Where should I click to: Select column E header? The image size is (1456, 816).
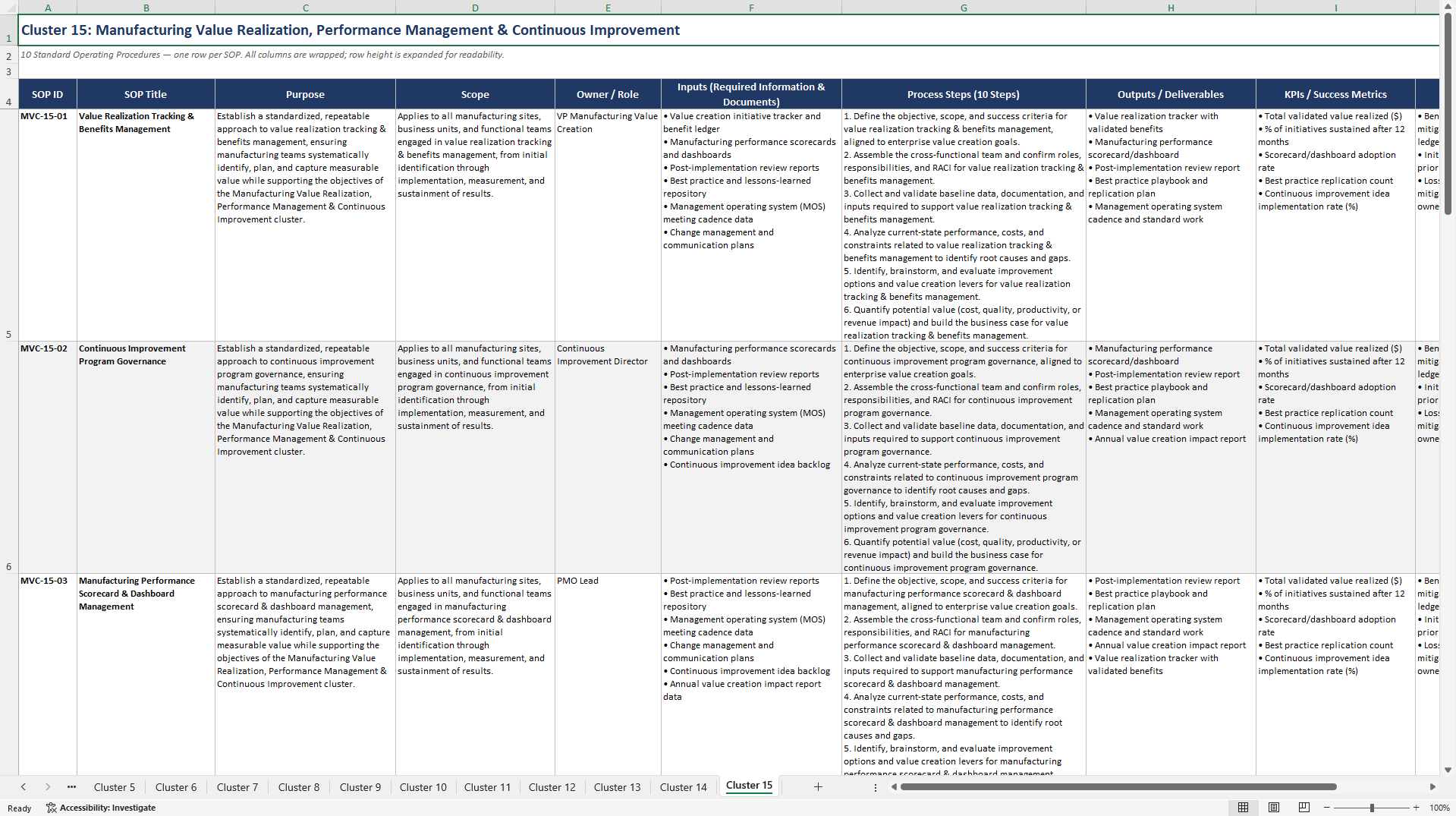pyautogui.click(x=608, y=8)
